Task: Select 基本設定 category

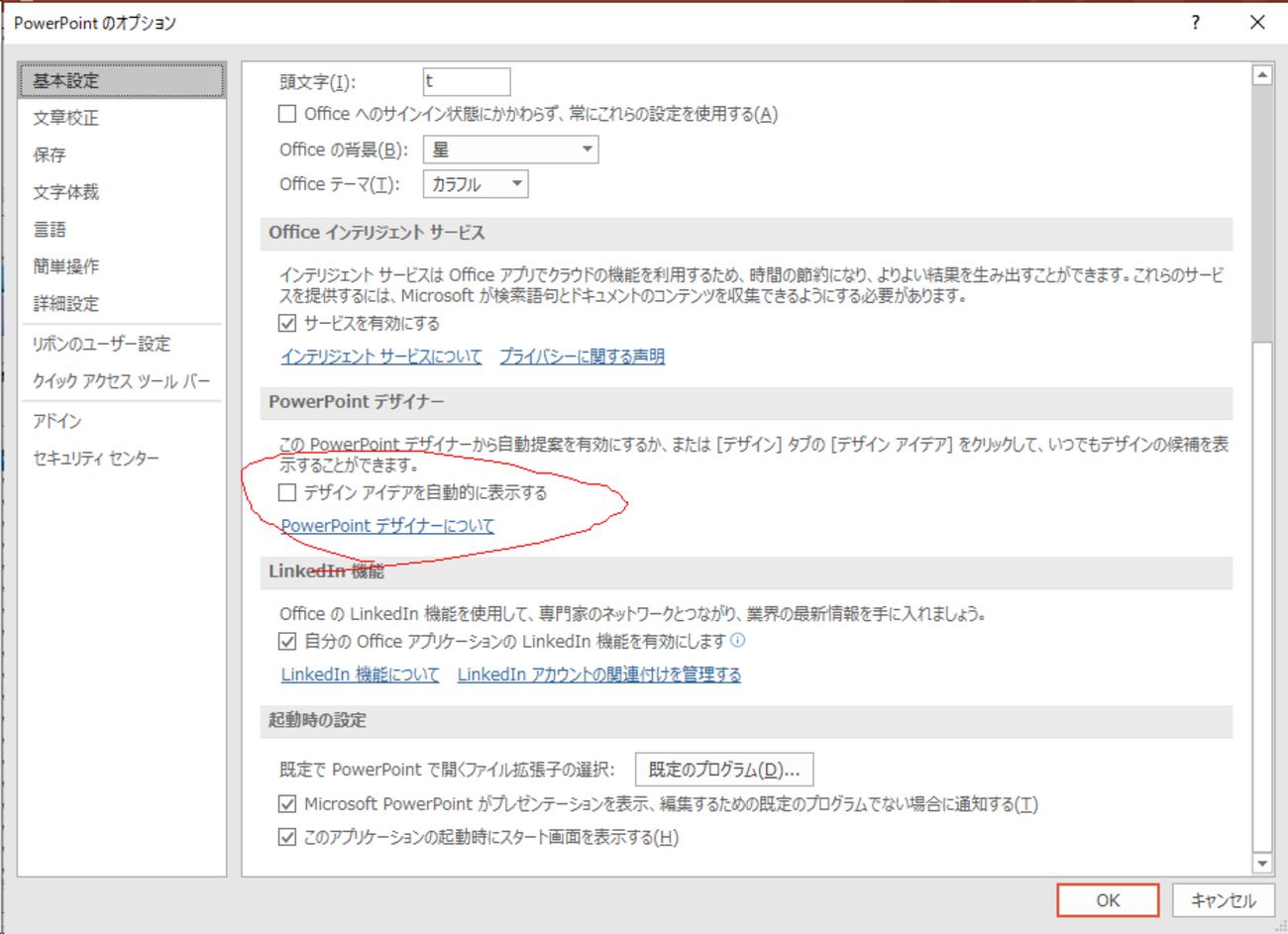Action: click(x=122, y=80)
